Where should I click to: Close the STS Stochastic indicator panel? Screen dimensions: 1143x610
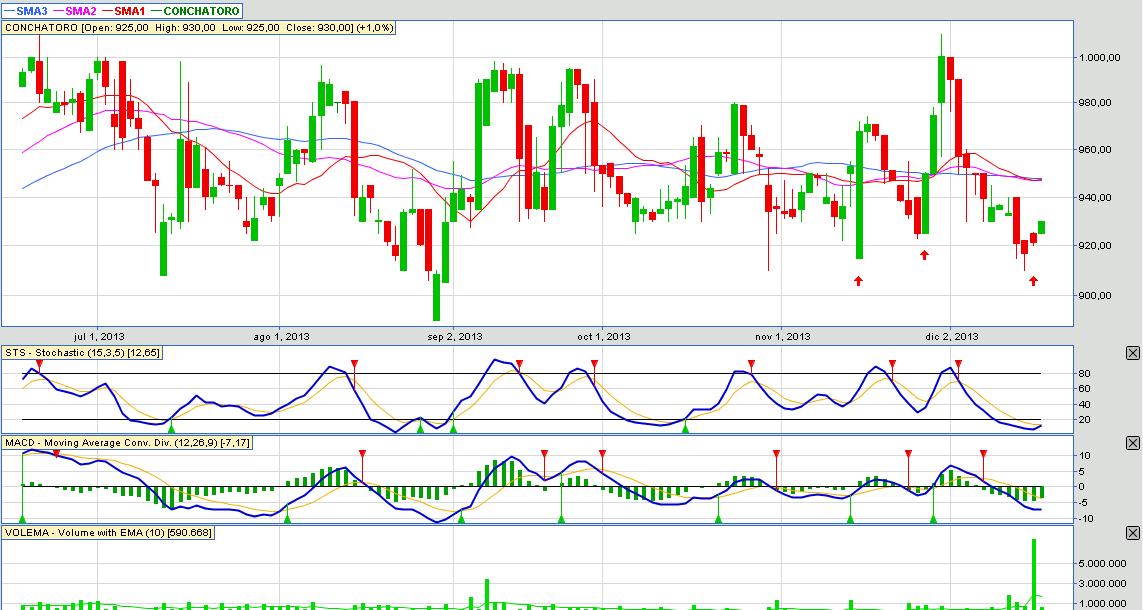(1132, 353)
